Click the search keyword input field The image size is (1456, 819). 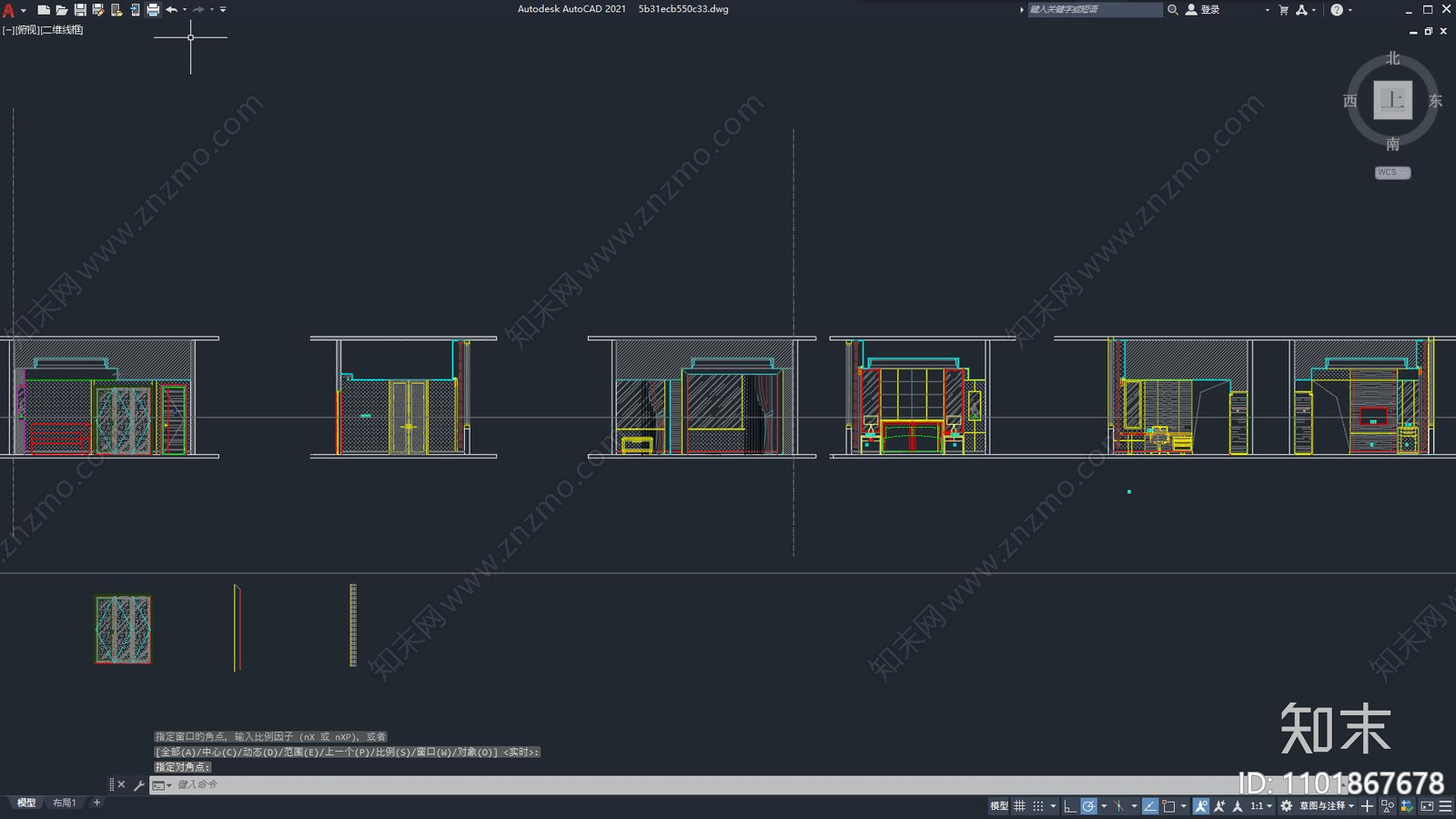(1095, 9)
